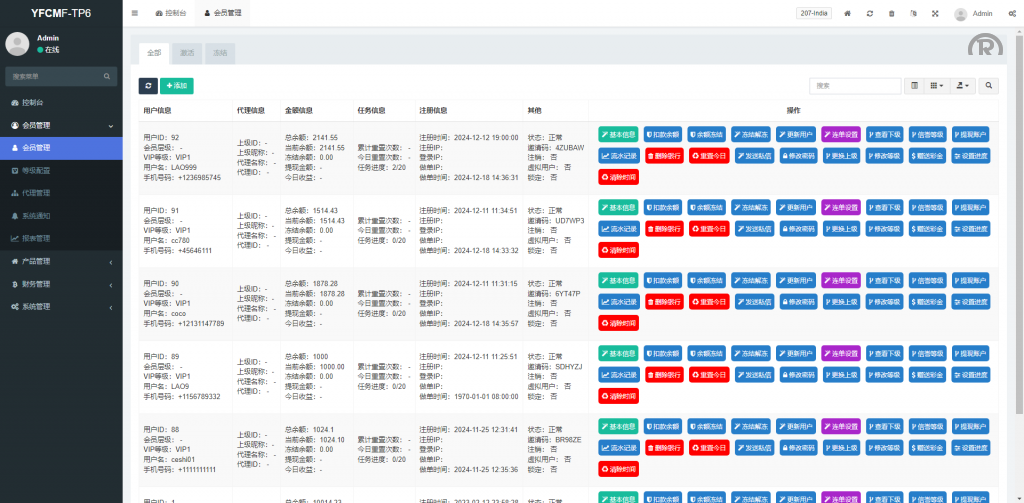This screenshot has width=1024, height=503.
Task: Enter fullscreen with the expand arrows icon
Action: (935, 14)
